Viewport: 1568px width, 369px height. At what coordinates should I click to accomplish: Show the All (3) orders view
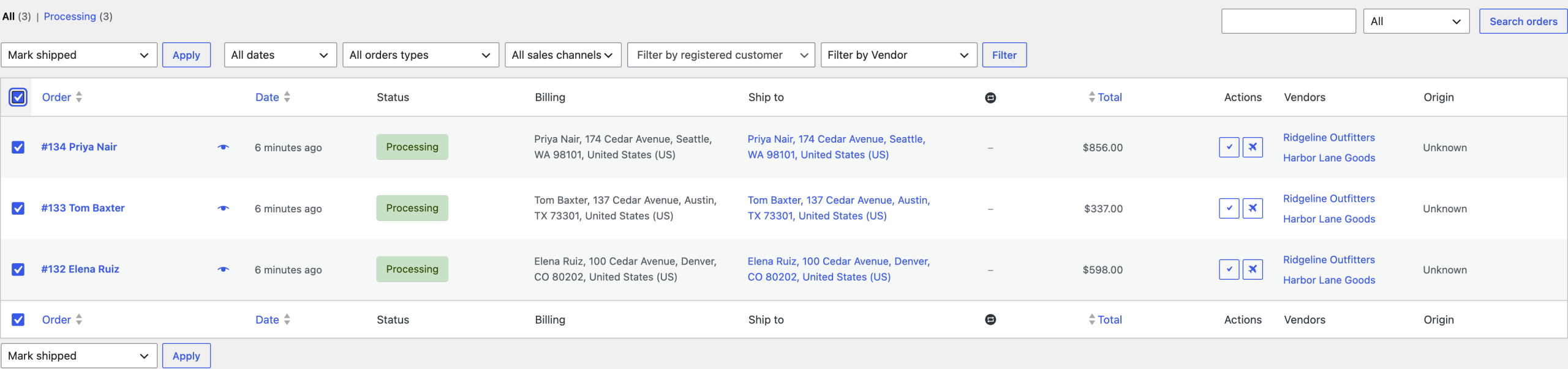[x=17, y=17]
